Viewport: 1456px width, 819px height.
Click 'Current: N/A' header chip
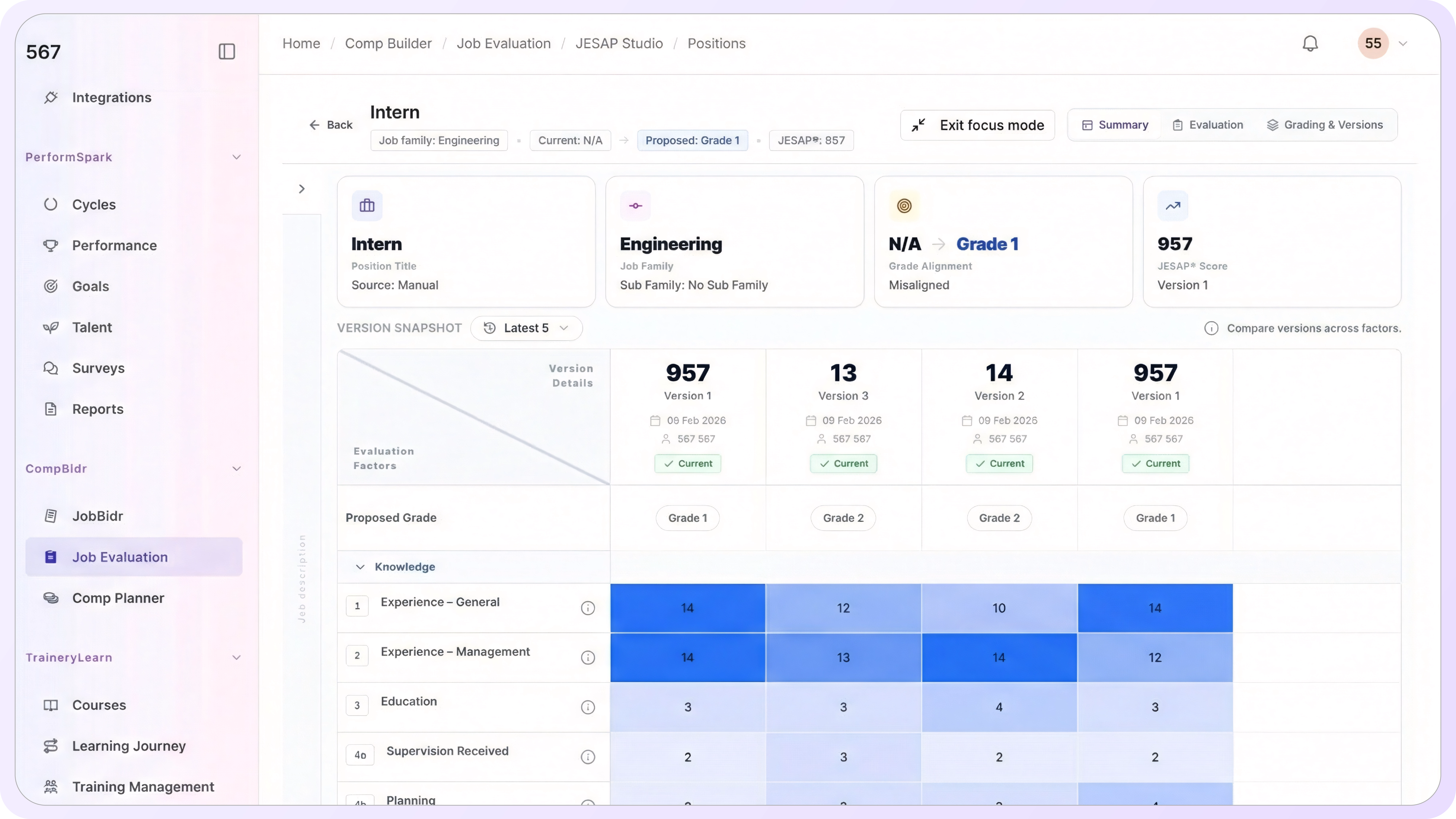coord(570,141)
